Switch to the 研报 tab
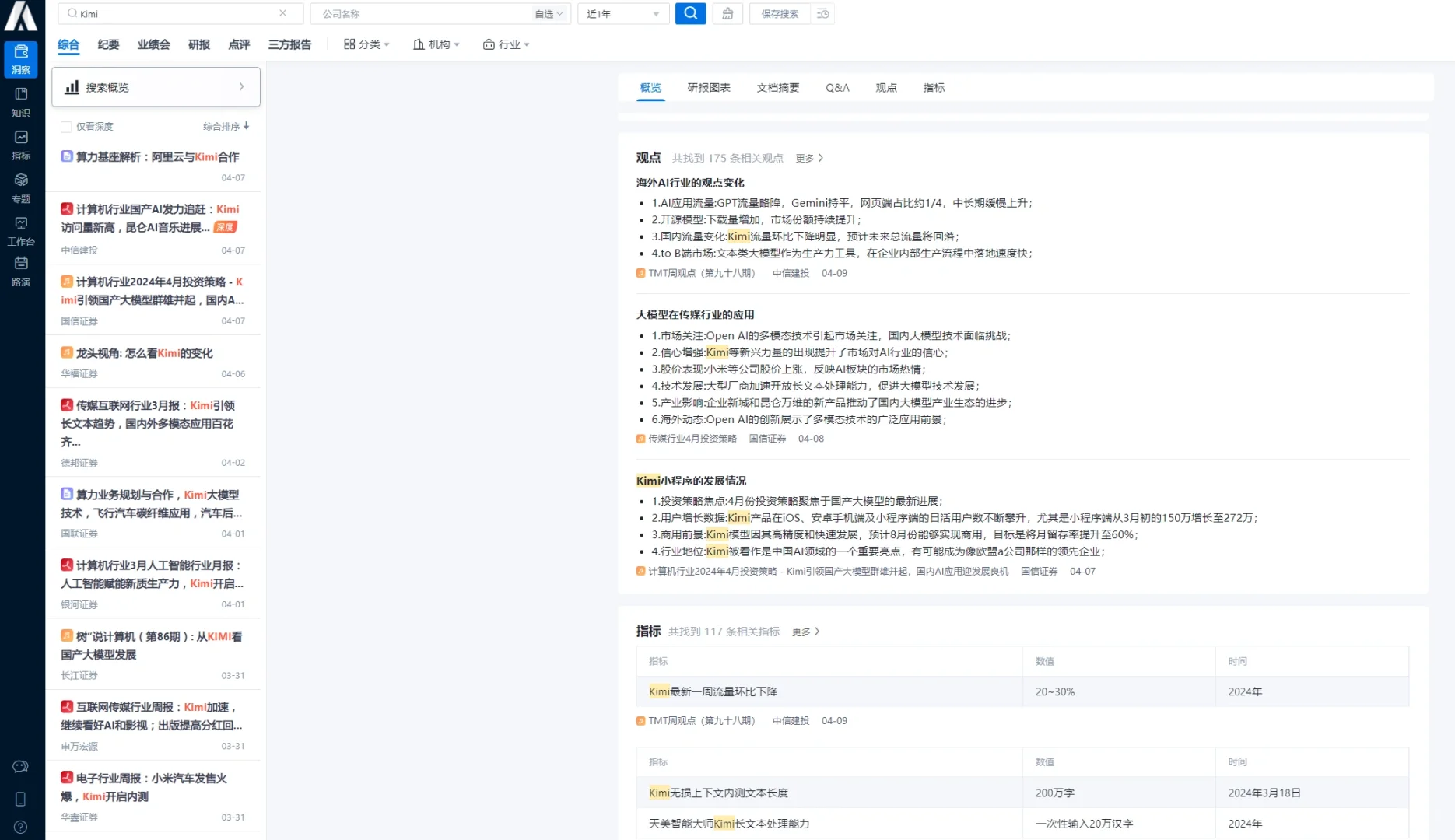 pos(199,44)
